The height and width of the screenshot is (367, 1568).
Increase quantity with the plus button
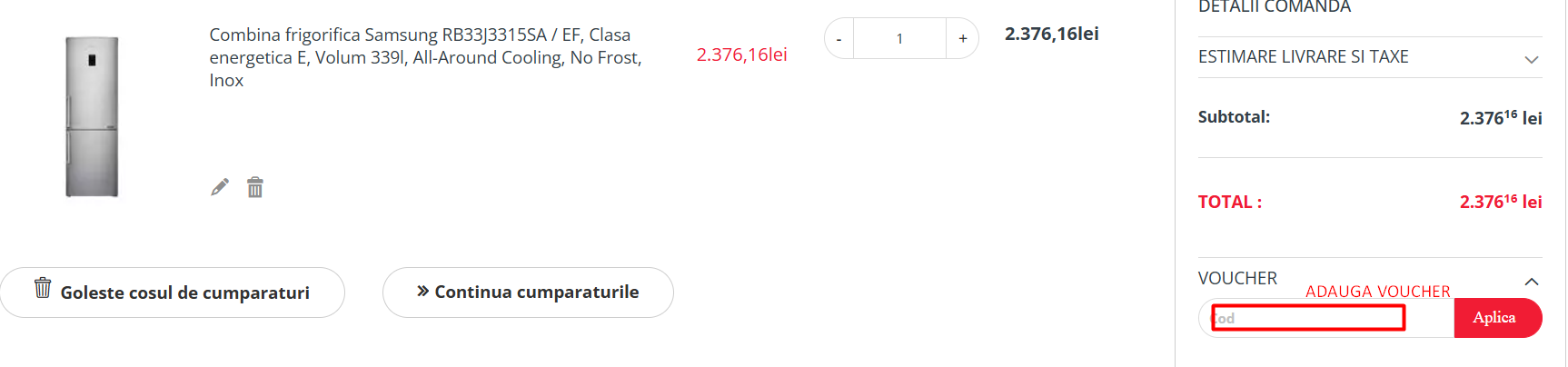pyautogui.click(x=963, y=39)
